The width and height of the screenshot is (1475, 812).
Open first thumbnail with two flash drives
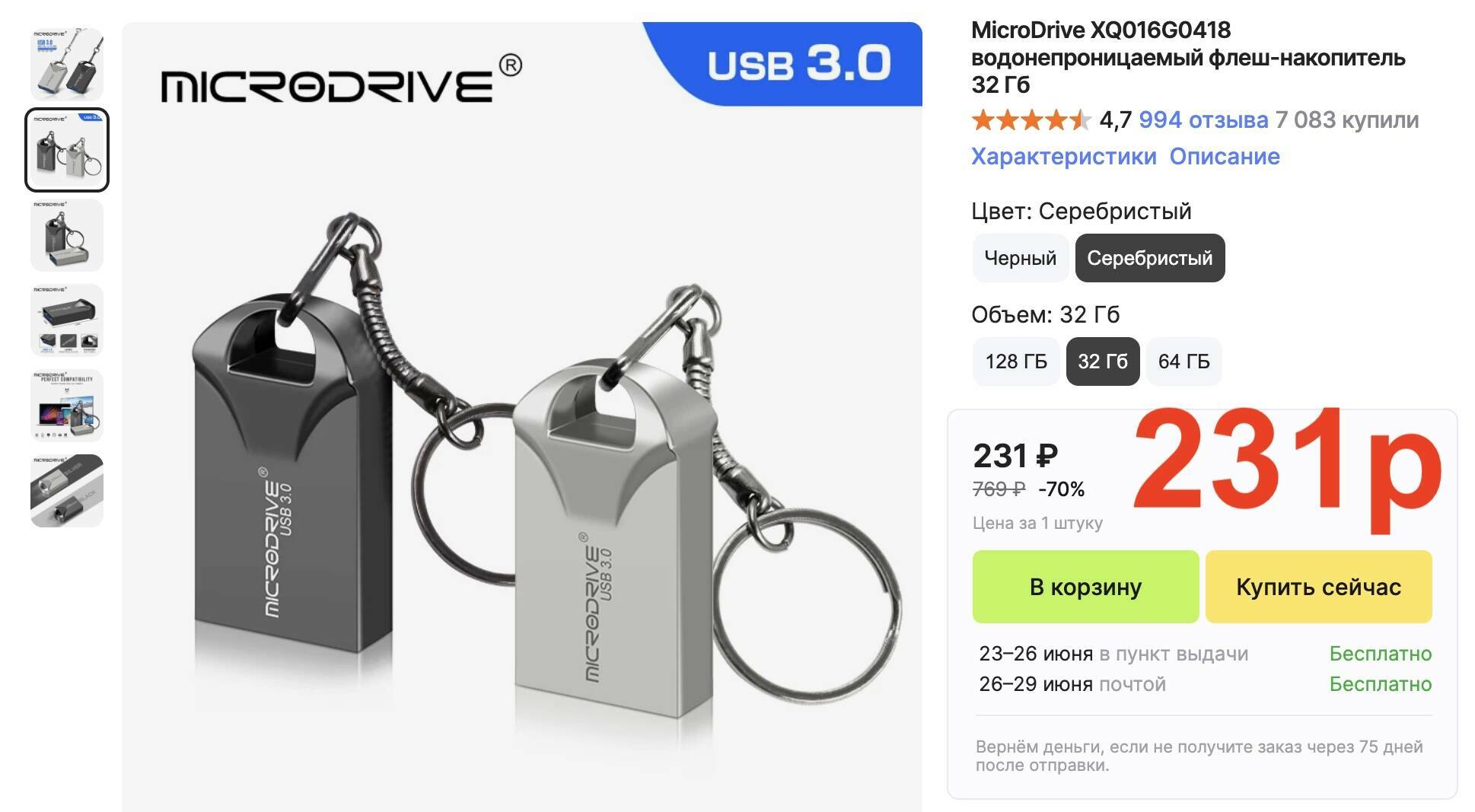click(67, 64)
